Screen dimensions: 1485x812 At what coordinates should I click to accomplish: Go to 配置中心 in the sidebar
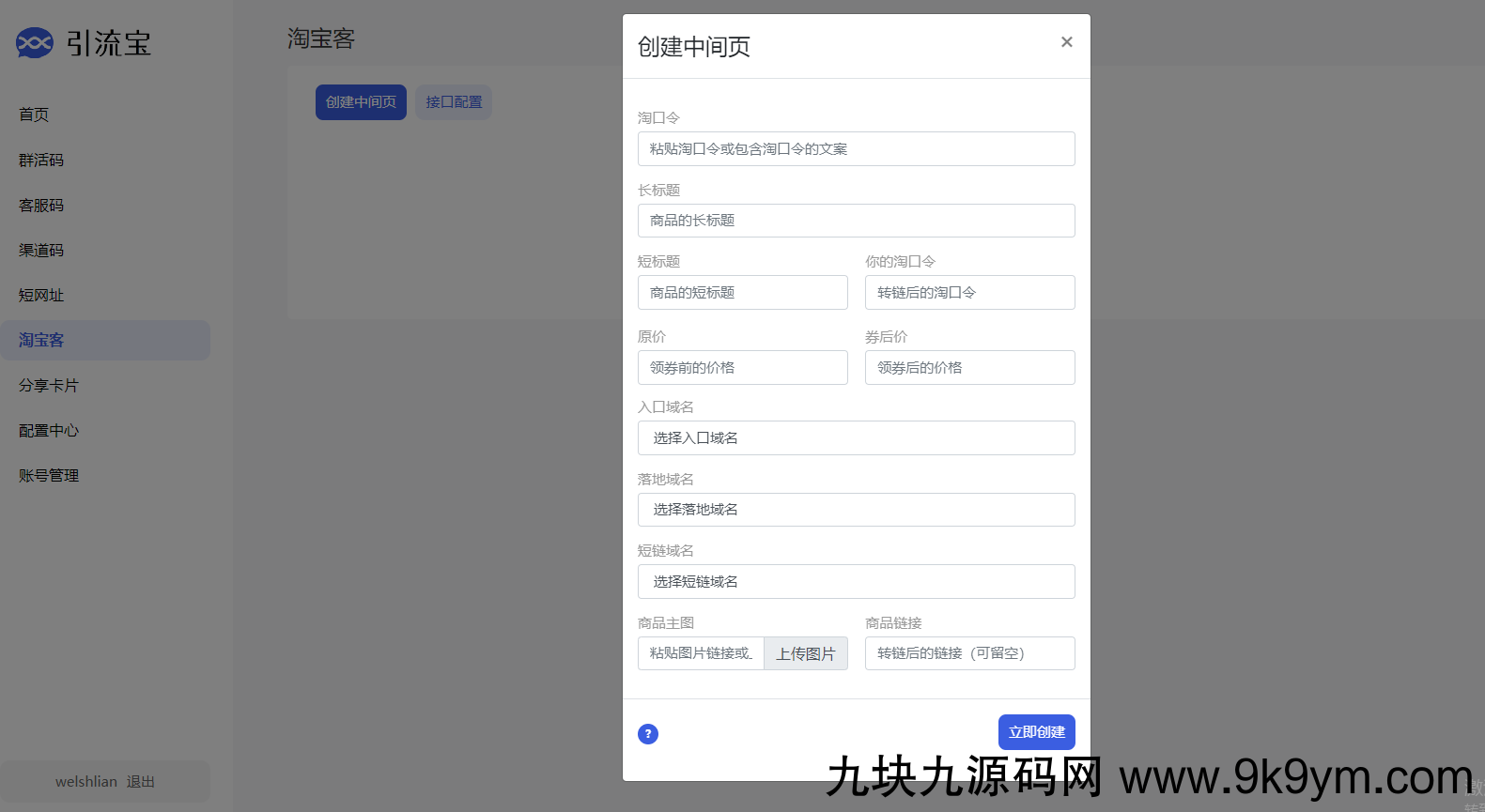(x=49, y=431)
